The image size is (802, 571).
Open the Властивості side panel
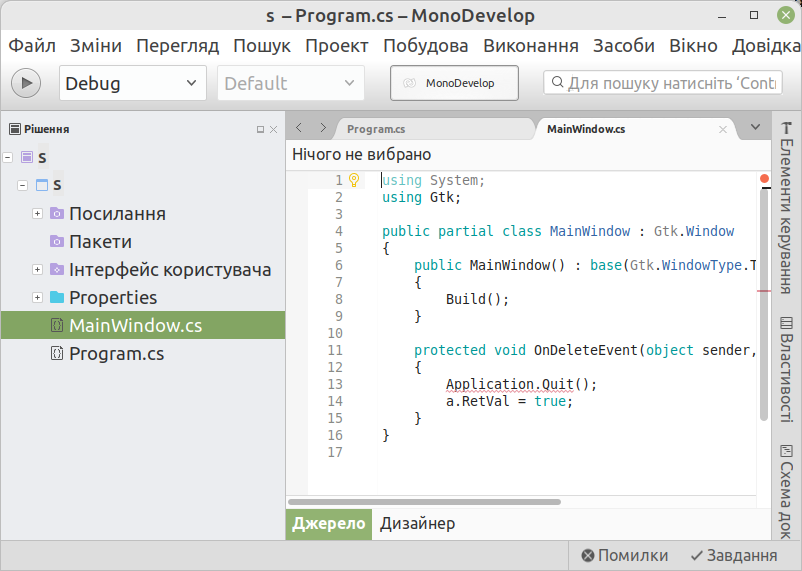click(787, 369)
